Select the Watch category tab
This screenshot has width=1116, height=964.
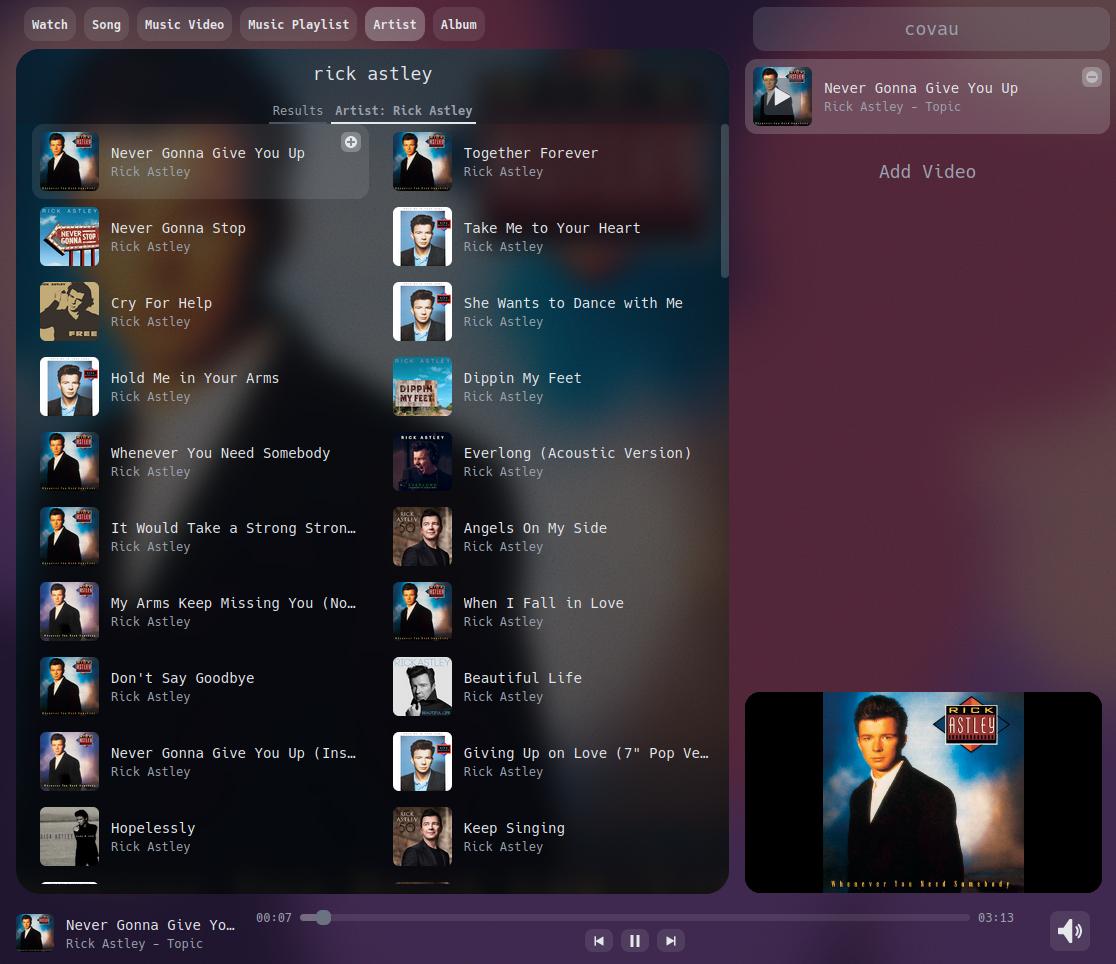[50, 24]
